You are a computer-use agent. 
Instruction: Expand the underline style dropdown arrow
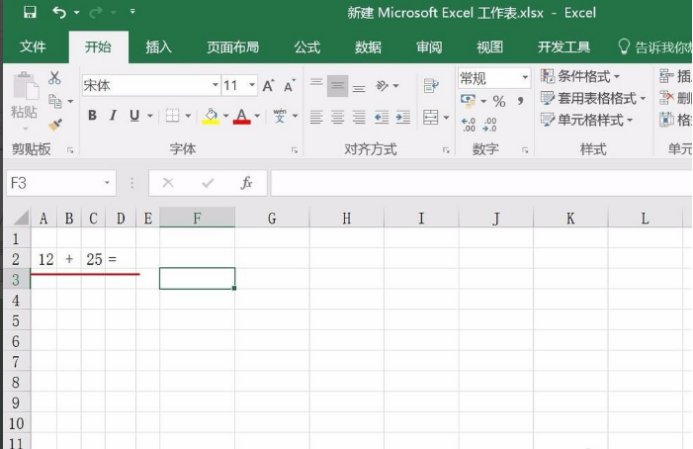pos(150,116)
